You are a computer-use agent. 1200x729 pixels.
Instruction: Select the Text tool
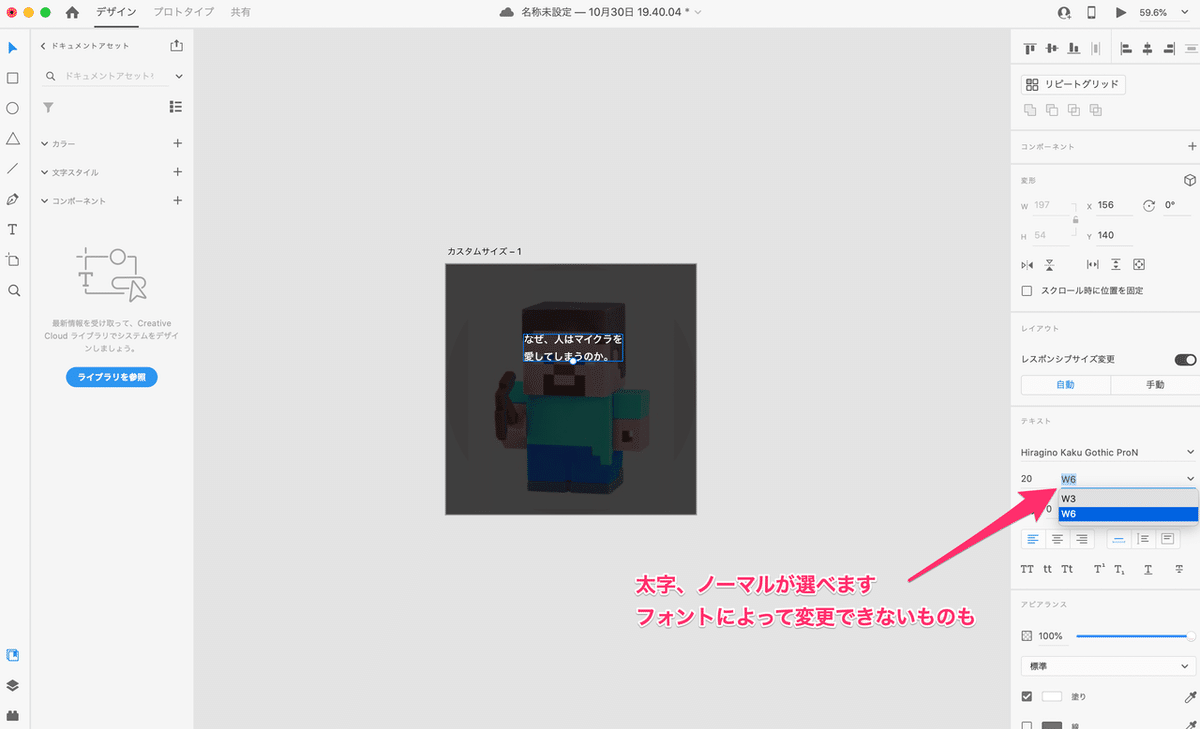(12, 228)
